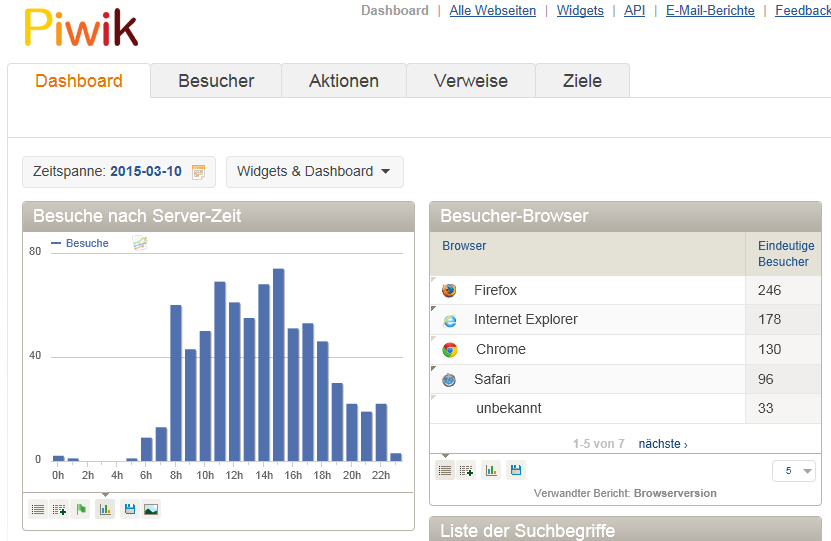Click the unbekannt row label
This screenshot has height=541, width=831.
[509, 409]
